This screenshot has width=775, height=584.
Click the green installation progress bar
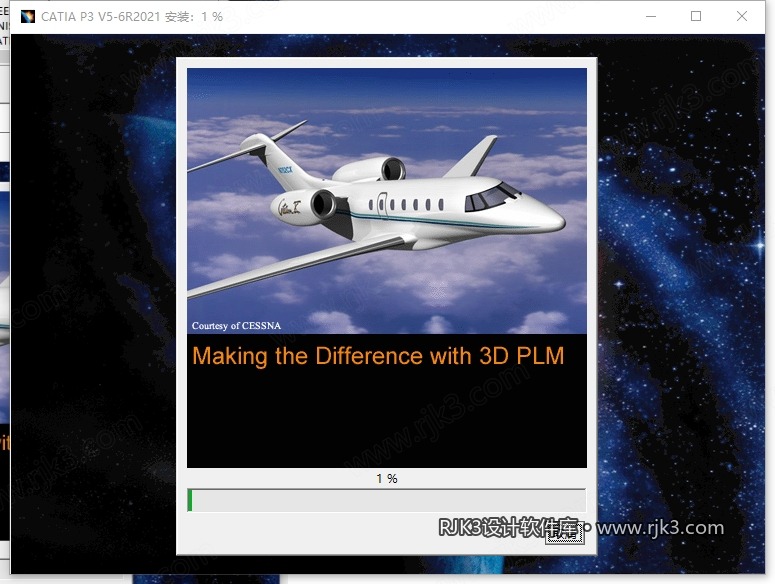tap(387, 500)
